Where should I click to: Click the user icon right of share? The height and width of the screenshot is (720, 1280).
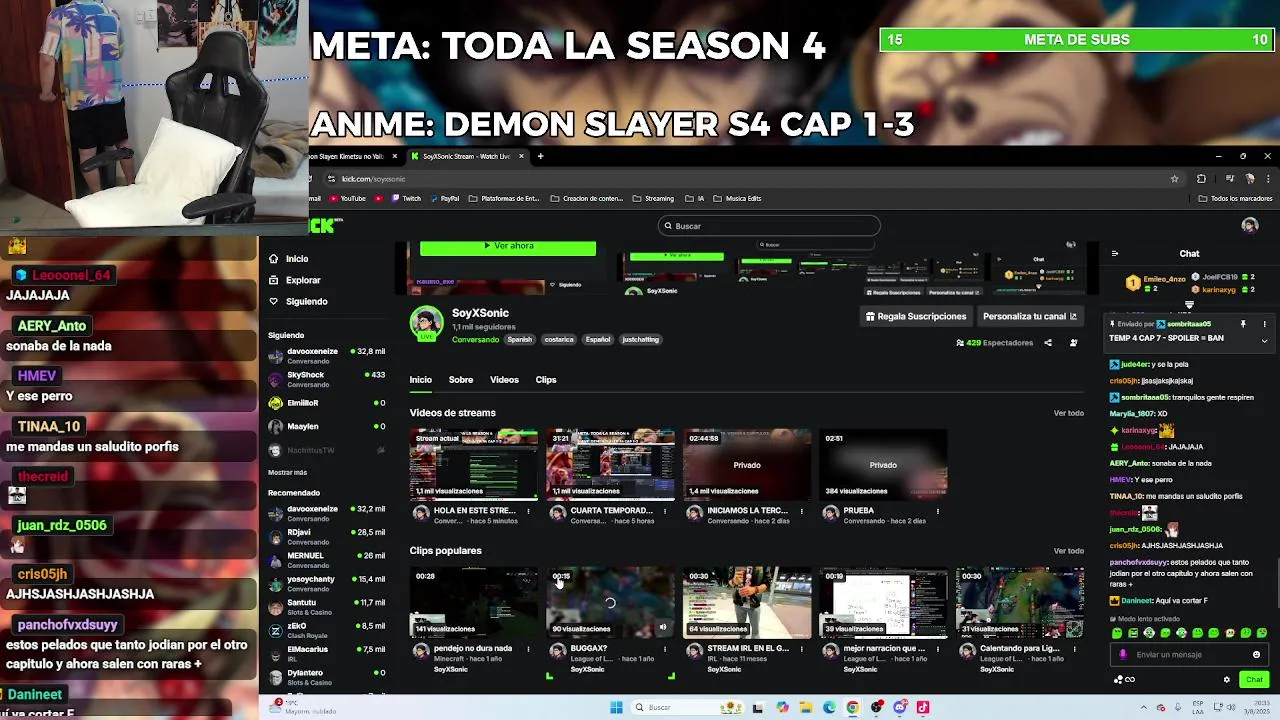1073,343
